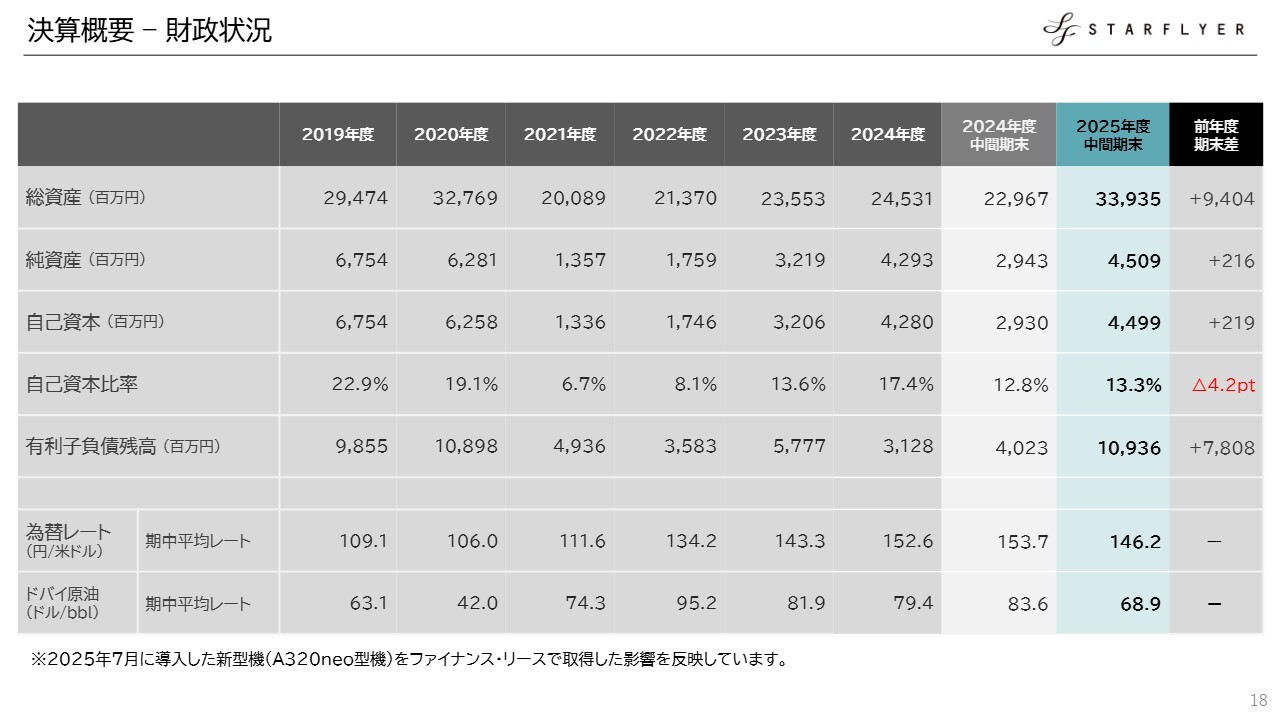
Task: Click the 前年度期末差 black header cell
Action: [x=1216, y=134]
